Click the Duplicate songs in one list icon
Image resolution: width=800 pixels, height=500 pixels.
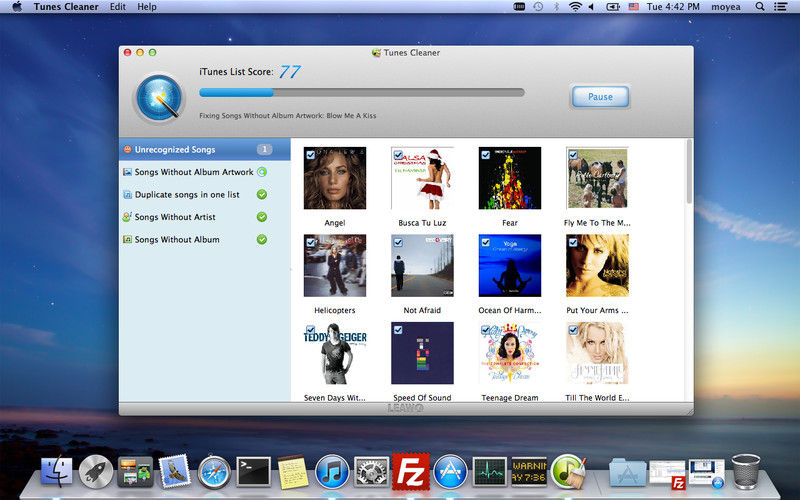click(127, 194)
